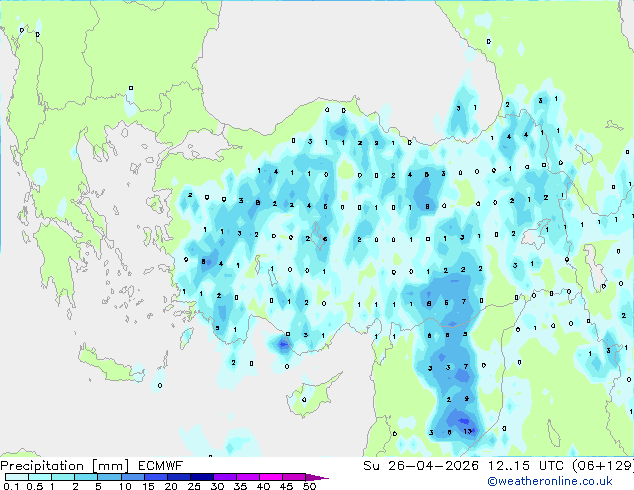This screenshot has height=490, width=634.
Task: Click the '0.1' legend scale label
Action: point(11,486)
